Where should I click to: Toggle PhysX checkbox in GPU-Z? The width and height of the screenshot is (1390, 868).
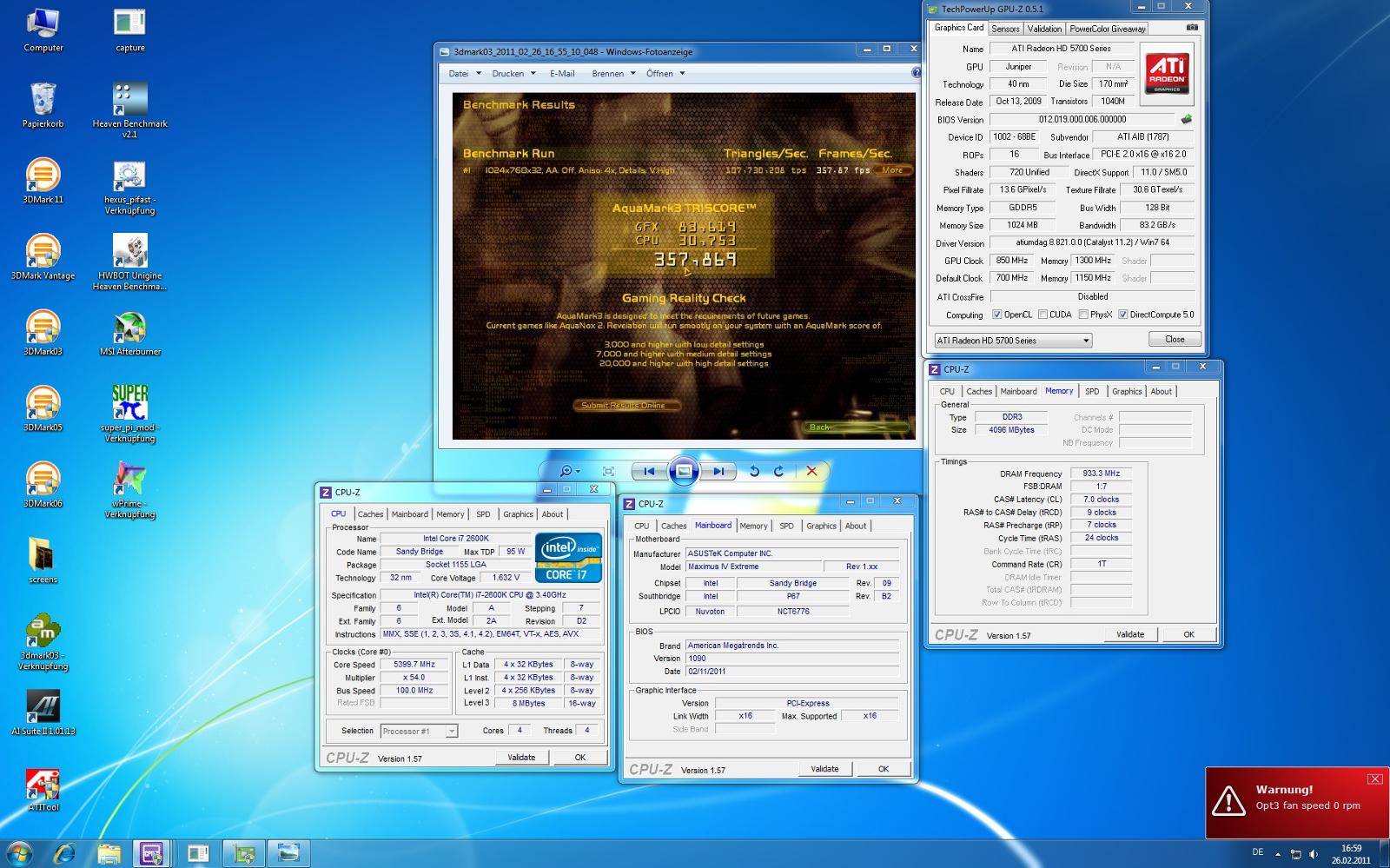pyautogui.click(x=1083, y=315)
